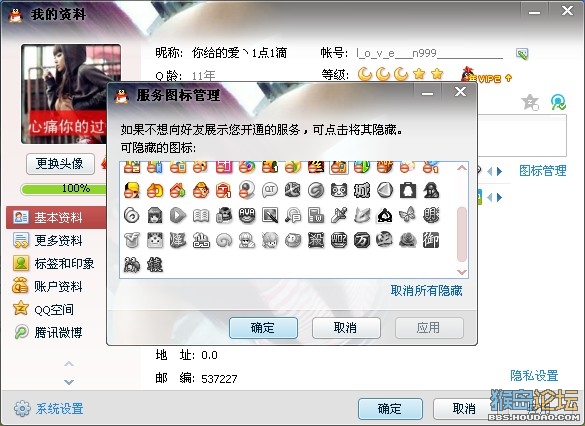Click 确定 in the 服务图标管理 dialog
585x426 pixels.
point(263,328)
